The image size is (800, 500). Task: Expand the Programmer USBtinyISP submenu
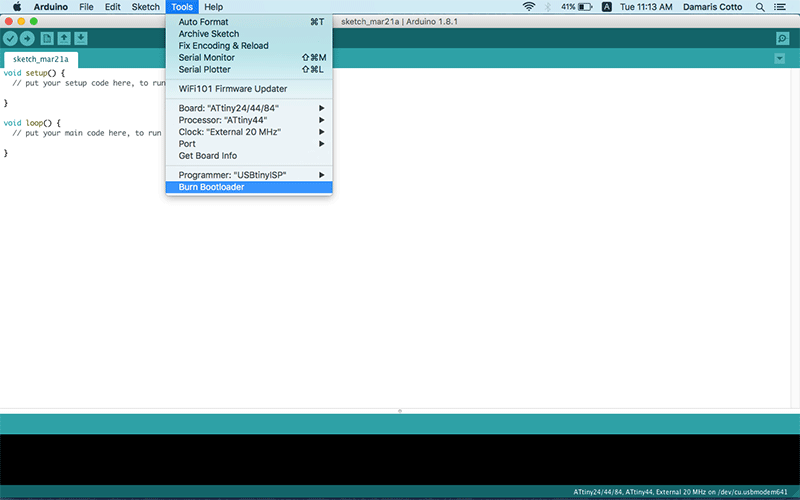249,175
